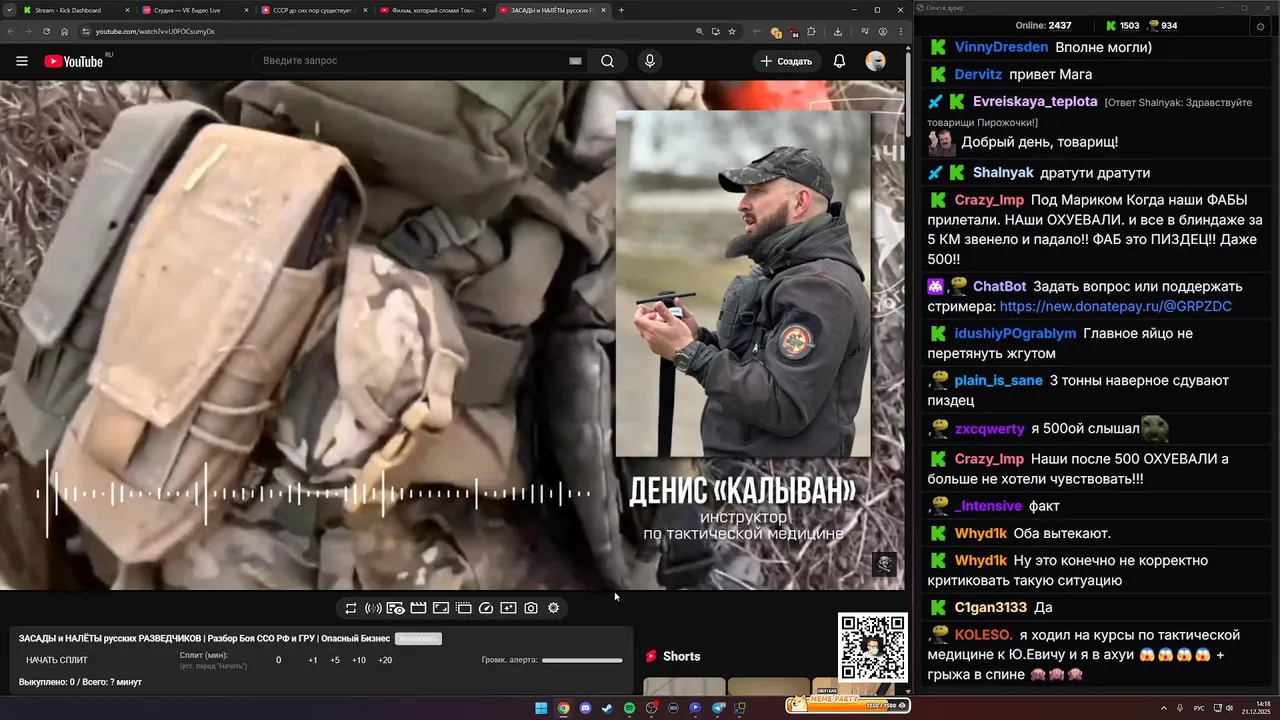1280x720 pixels.
Task: Open the donatepay.ru link in chat
Action: tap(1115, 307)
